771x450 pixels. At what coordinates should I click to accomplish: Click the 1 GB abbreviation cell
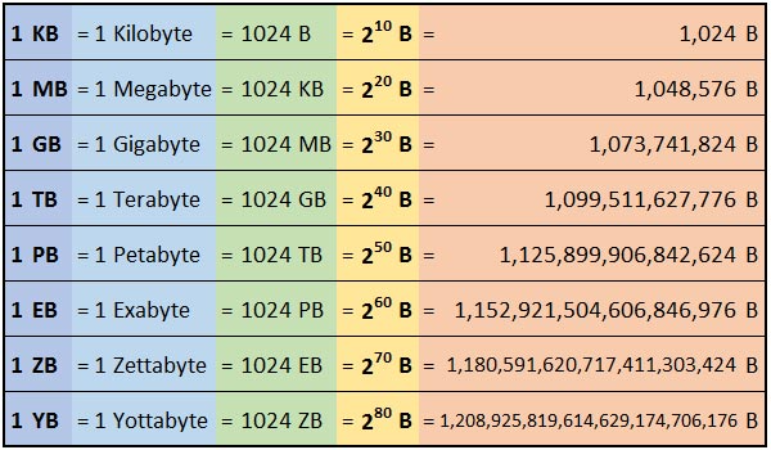click(38, 144)
